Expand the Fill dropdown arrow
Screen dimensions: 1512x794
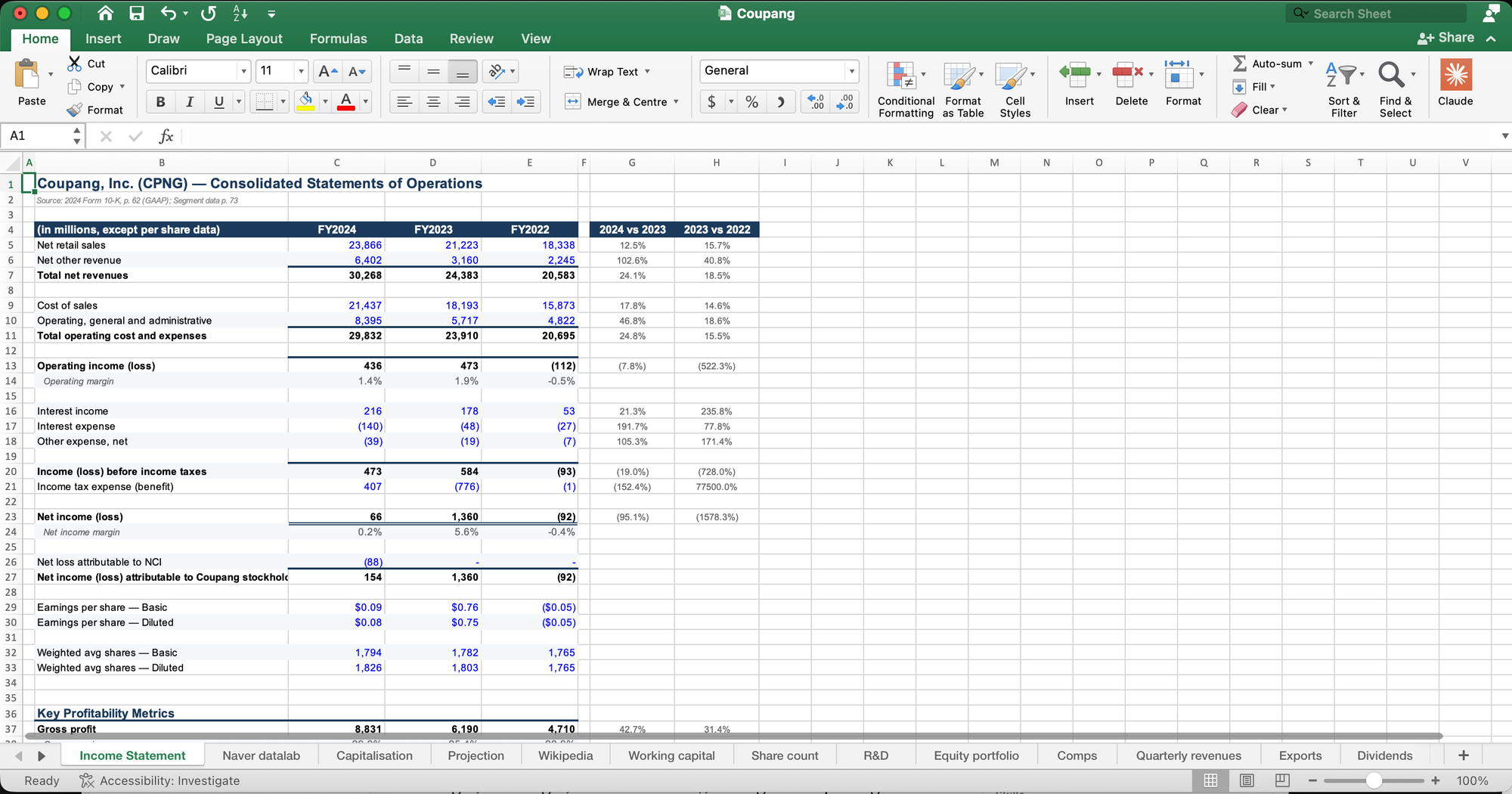[1273, 87]
